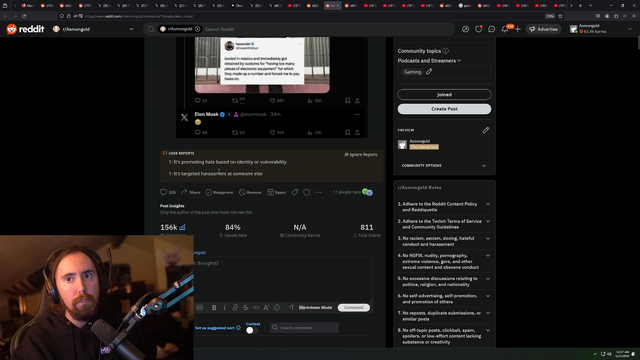Click retweet icon on Elon Musk tweet

(x=235, y=132)
